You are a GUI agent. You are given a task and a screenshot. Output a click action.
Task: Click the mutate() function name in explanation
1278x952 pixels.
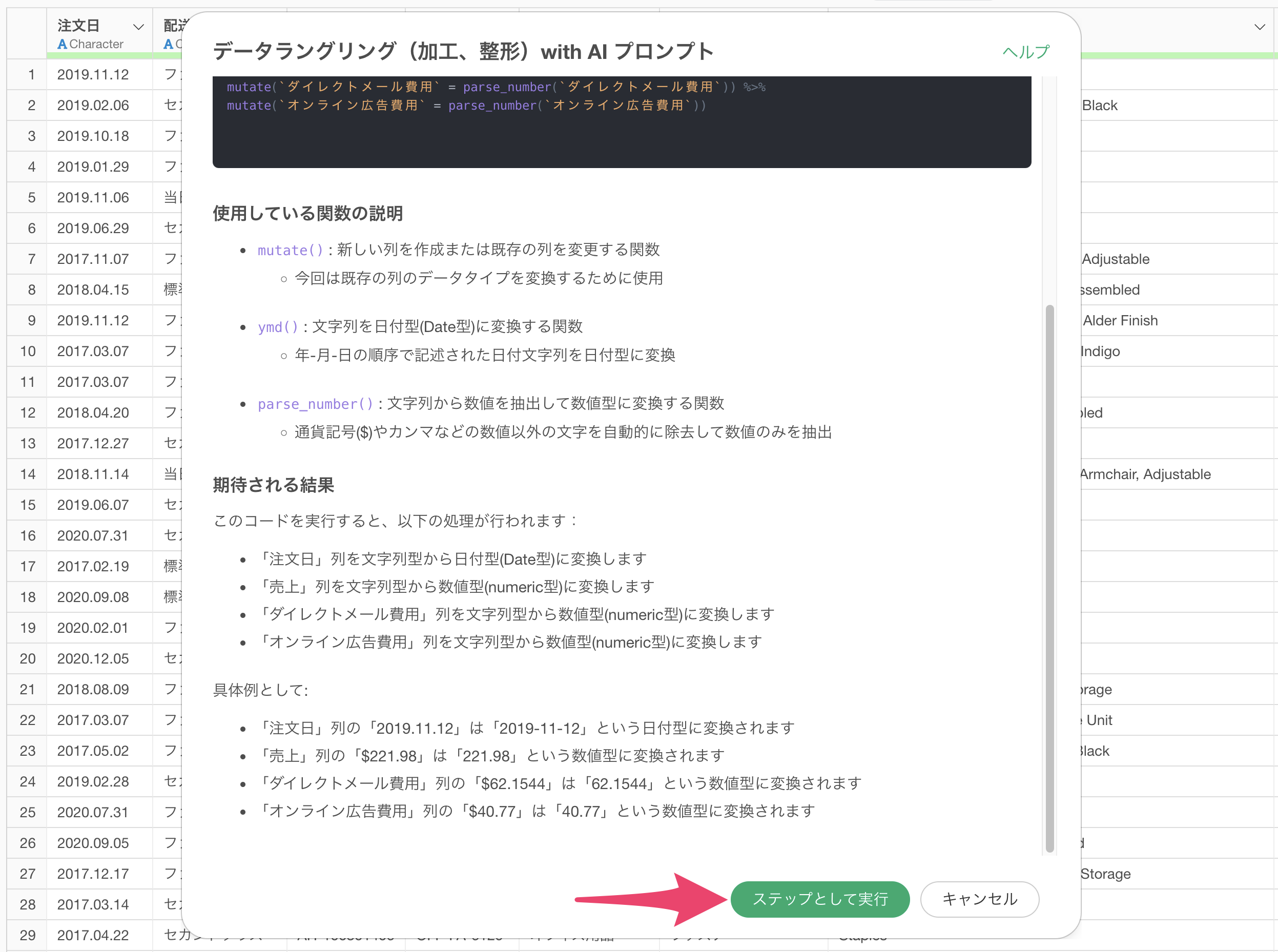click(x=290, y=250)
